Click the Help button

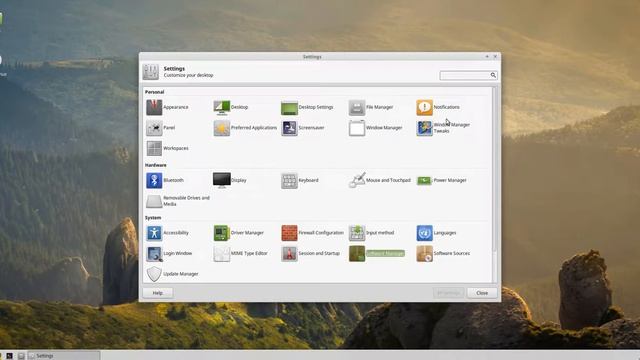pyautogui.click(x=158, y=293)
